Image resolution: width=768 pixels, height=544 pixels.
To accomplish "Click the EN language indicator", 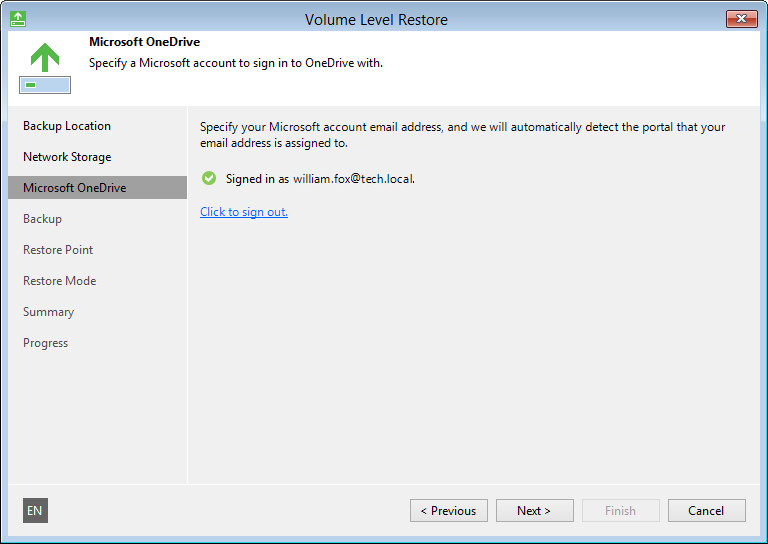I will [x=35, y=511].
